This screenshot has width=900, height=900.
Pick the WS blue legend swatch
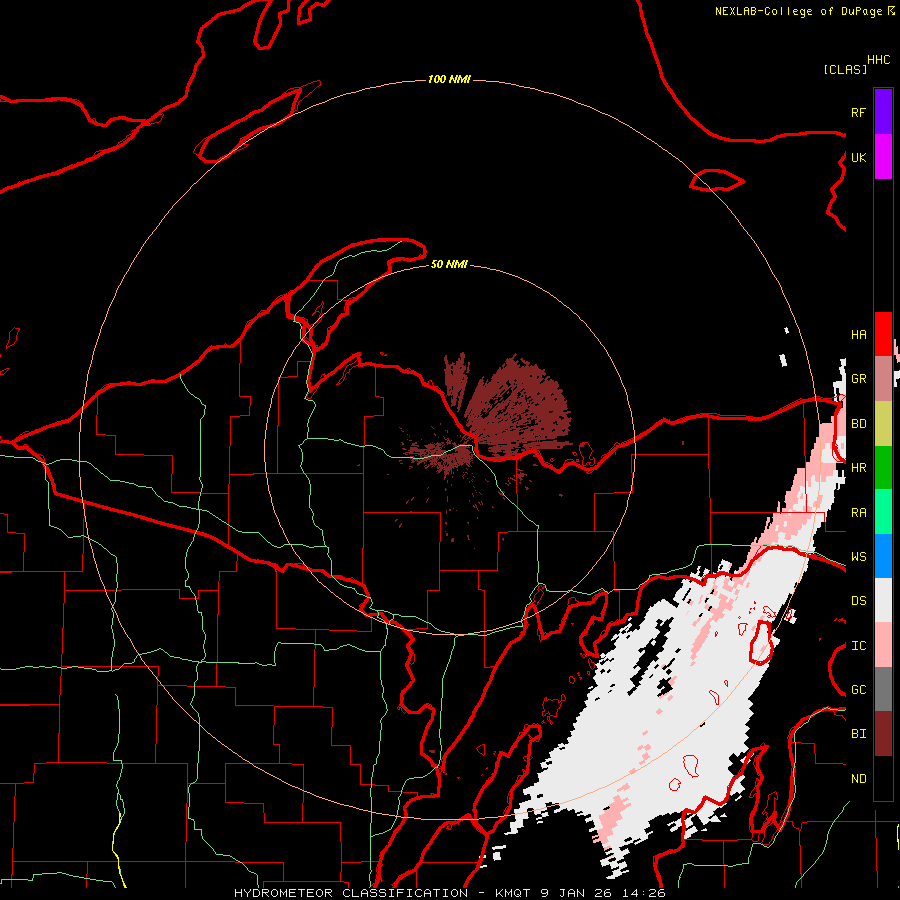click(883, 556)
